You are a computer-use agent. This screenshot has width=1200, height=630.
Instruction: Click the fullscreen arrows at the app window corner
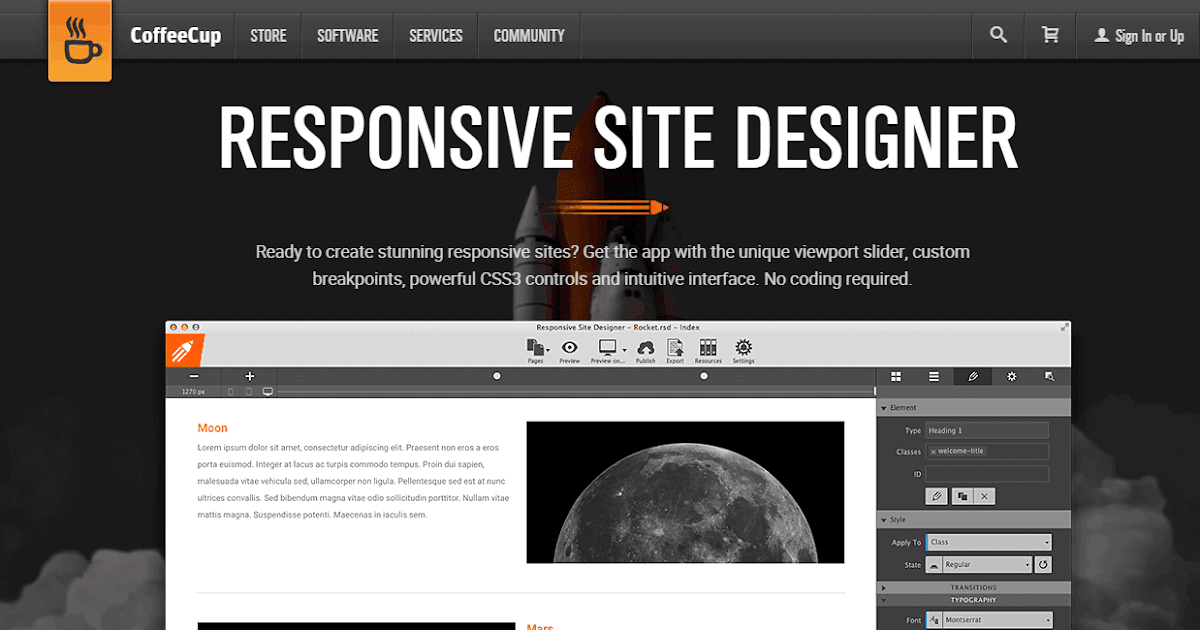tap(1065, 327)
